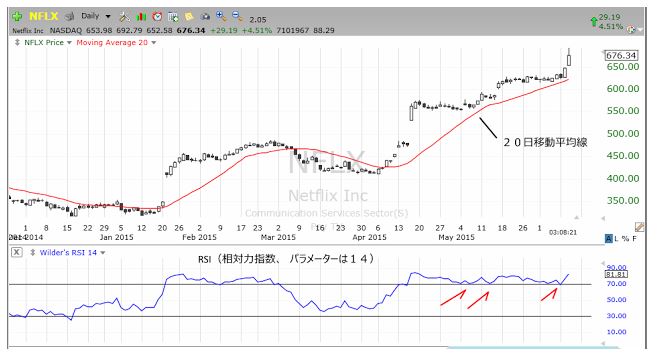Viewport: 659px width, 361px height.
Task: Click the small up arrow near time axis end
Action: 577,217
